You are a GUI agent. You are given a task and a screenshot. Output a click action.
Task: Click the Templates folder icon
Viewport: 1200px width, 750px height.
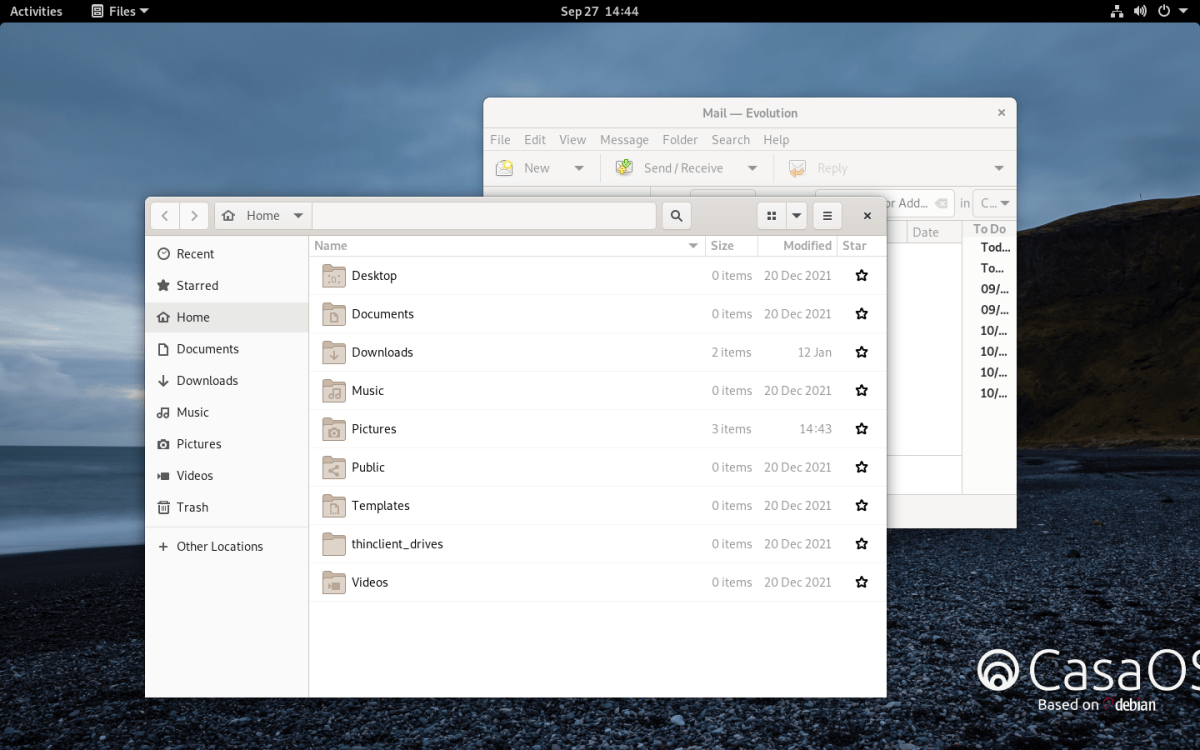pos(334,506)
